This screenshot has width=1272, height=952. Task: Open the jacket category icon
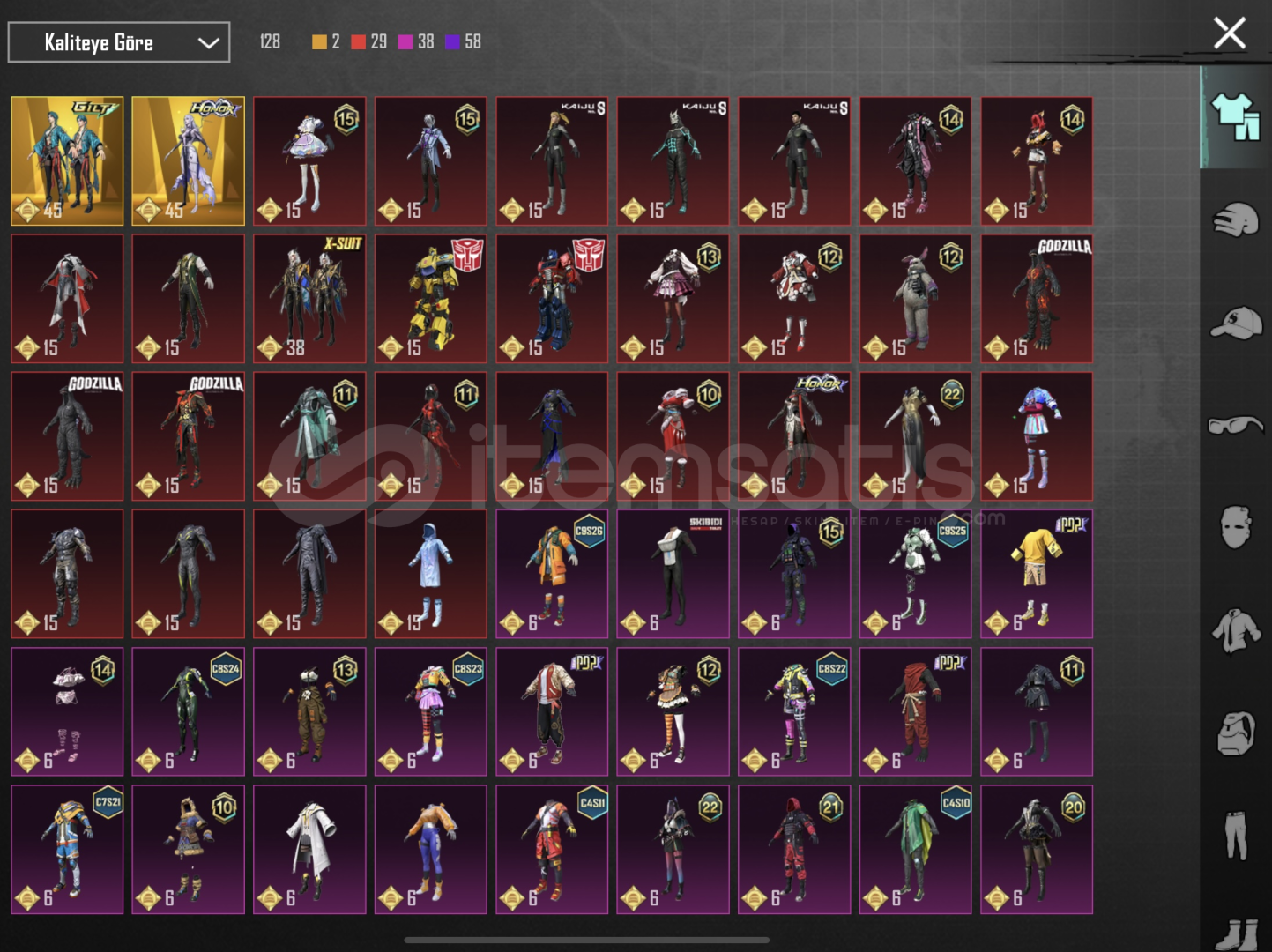[x=1236, y=631]
